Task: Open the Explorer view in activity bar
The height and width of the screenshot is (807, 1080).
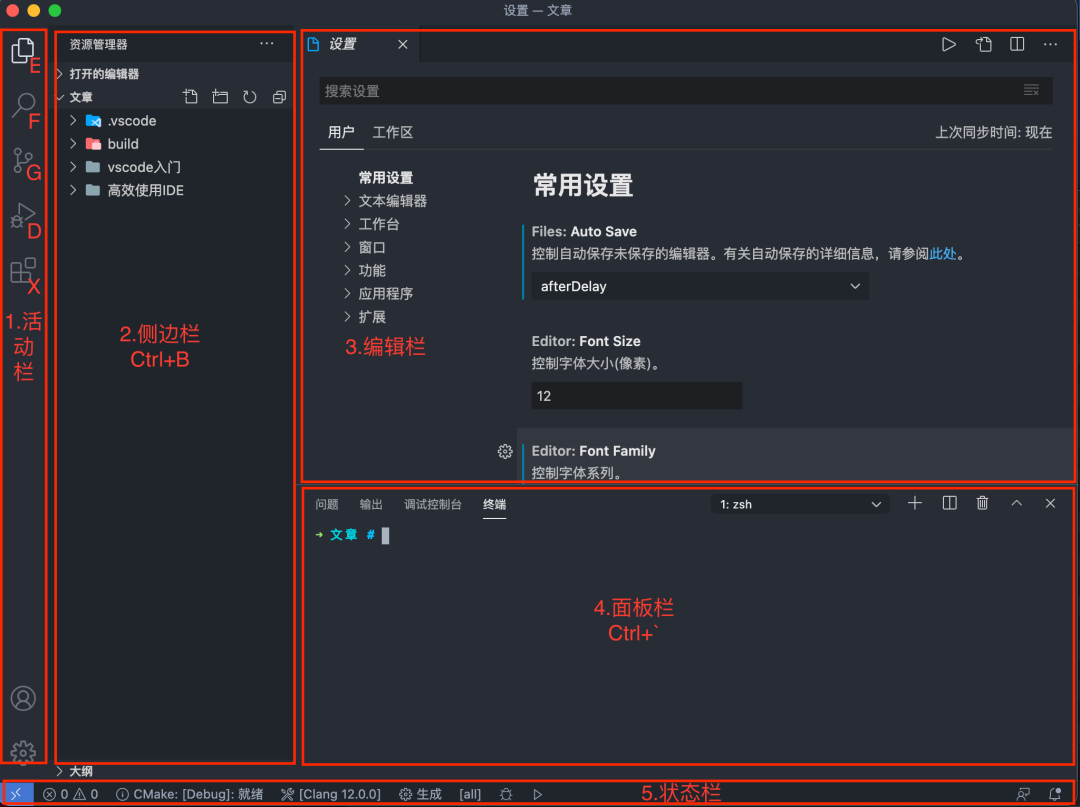Action: [x=23, y=51]
